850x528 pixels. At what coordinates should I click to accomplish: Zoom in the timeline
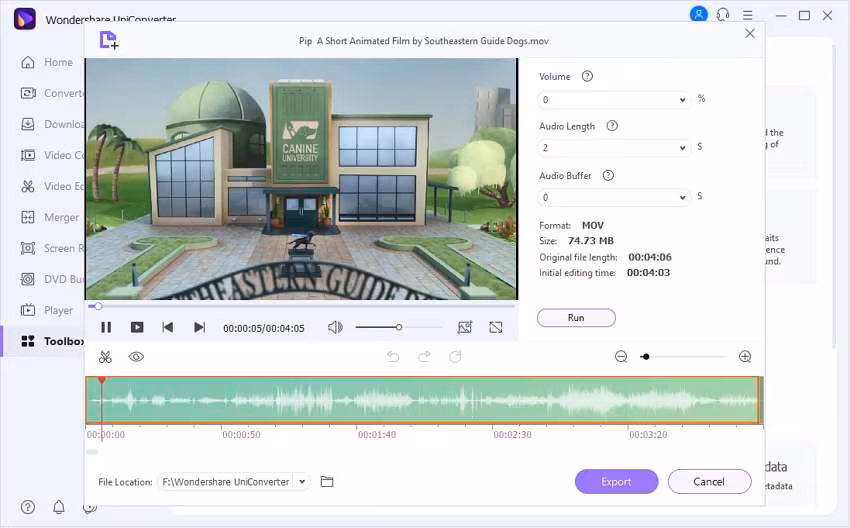pos(745,357)
